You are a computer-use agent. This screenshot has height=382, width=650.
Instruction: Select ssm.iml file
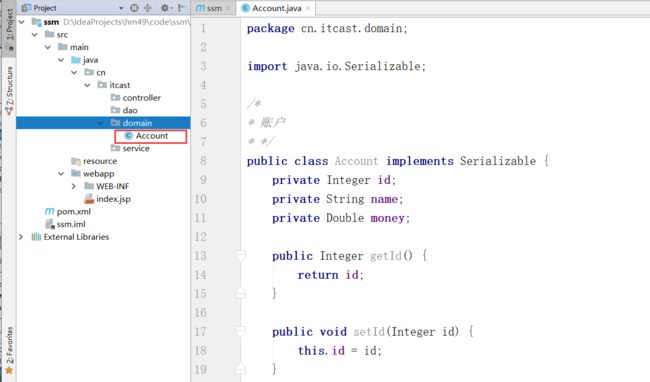[71, 224]
